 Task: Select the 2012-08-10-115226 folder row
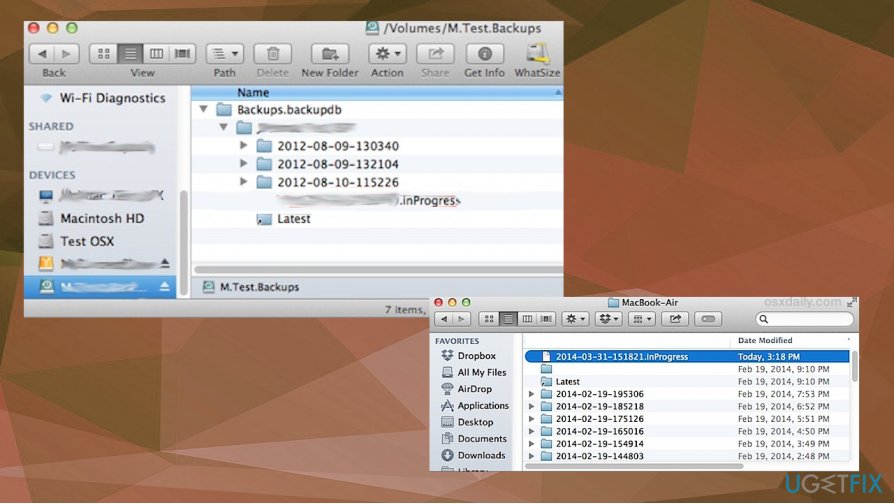coord(377,182)
